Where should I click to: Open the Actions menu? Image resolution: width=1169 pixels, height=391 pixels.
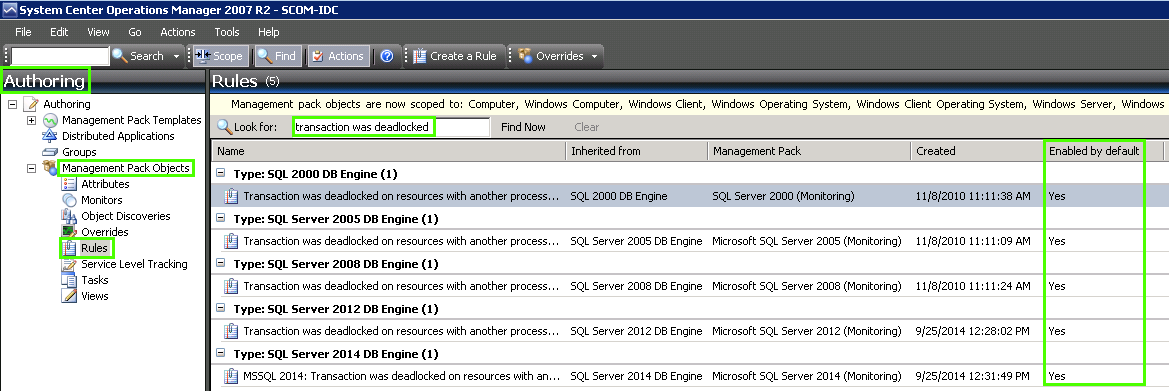[177, 32]
